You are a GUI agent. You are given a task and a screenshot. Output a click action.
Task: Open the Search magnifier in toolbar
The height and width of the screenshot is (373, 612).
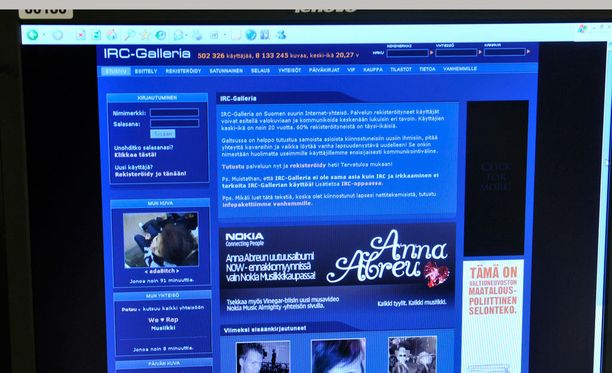pyautogui.click(x=129, y=35)
